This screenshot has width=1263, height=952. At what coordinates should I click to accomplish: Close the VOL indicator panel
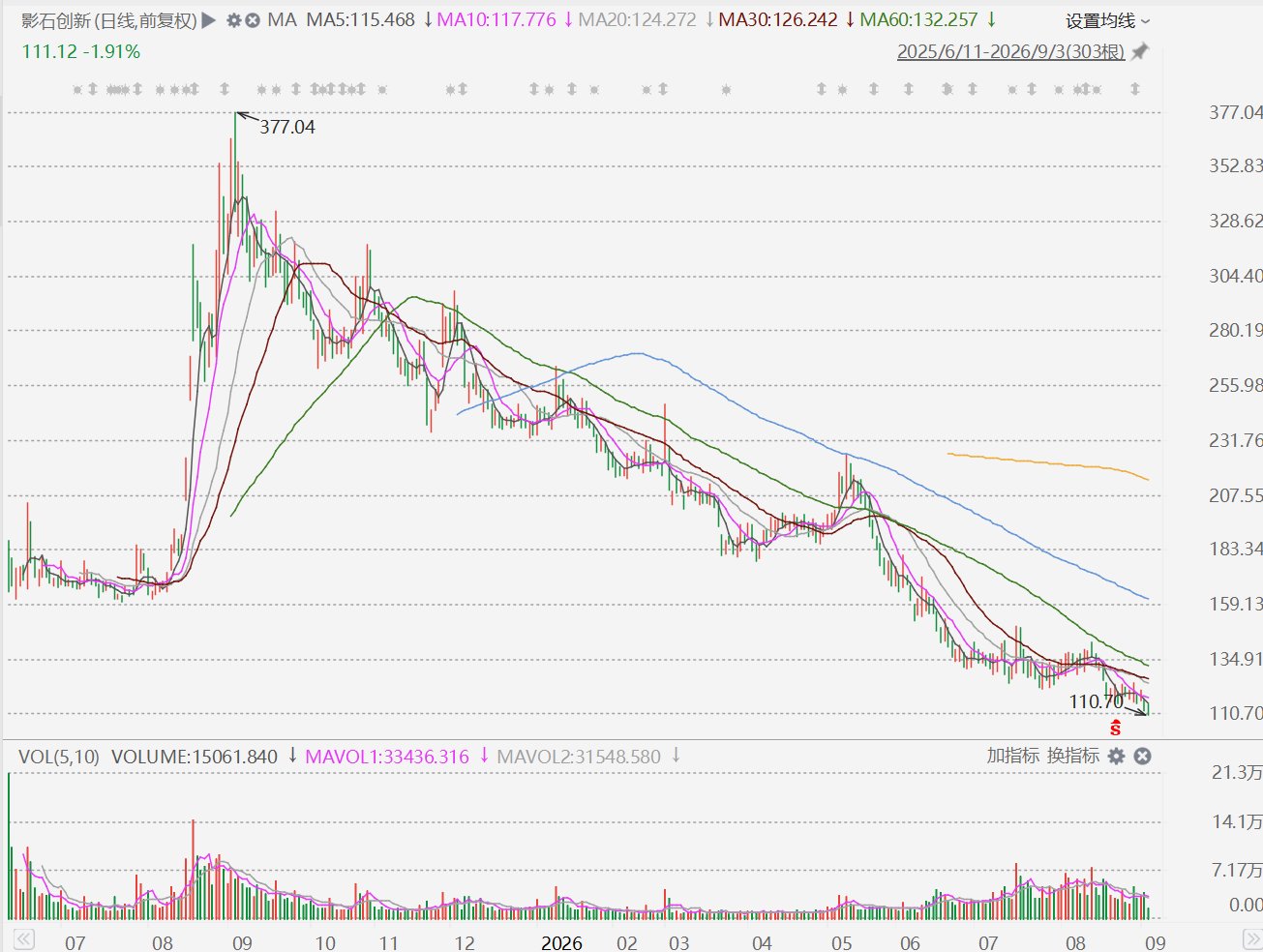pos(1142,757)
